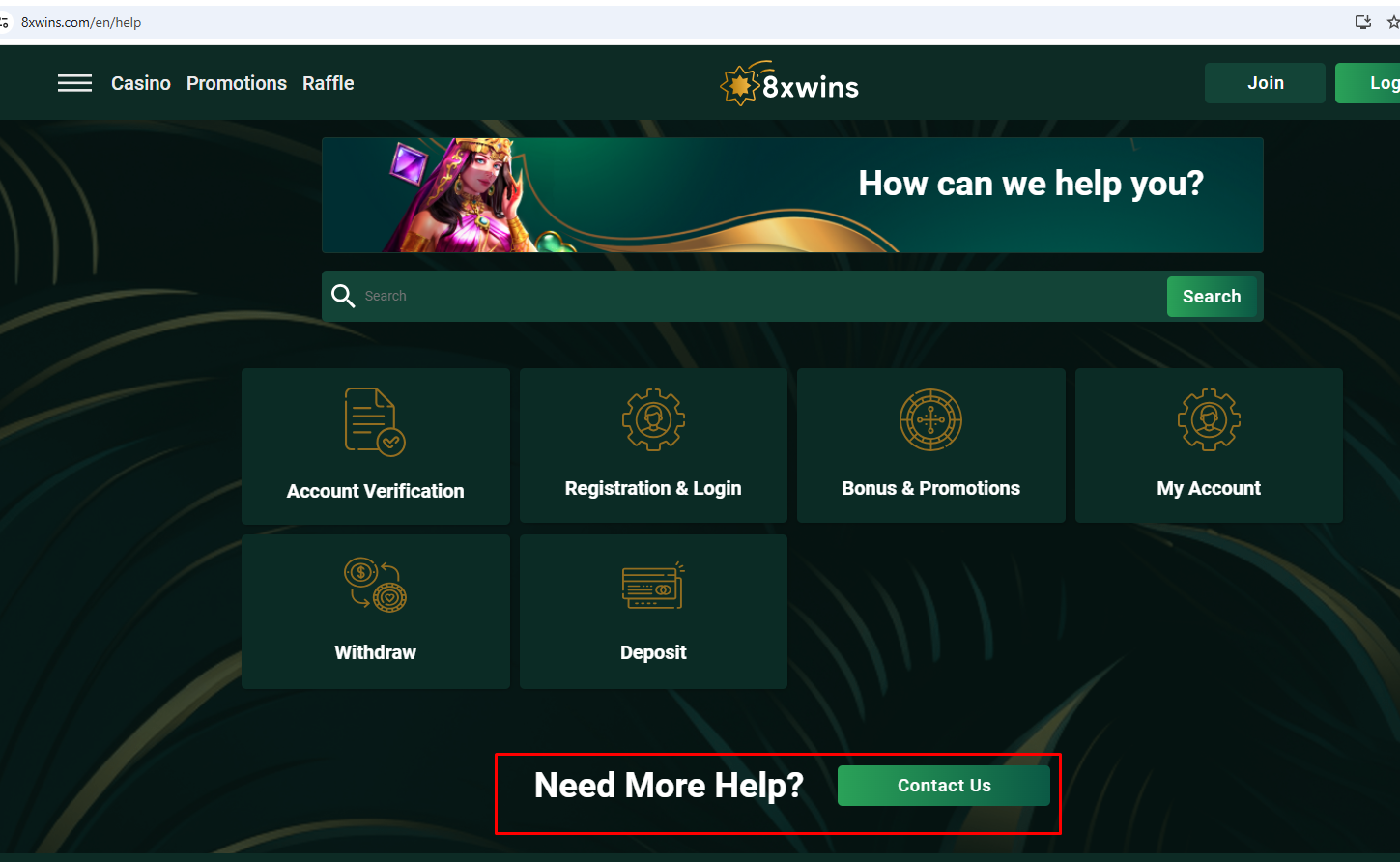Image resolution: width=1400 pixels, height=862 pixels.
Task: Open the Raffle section
Action: [329, 83]
